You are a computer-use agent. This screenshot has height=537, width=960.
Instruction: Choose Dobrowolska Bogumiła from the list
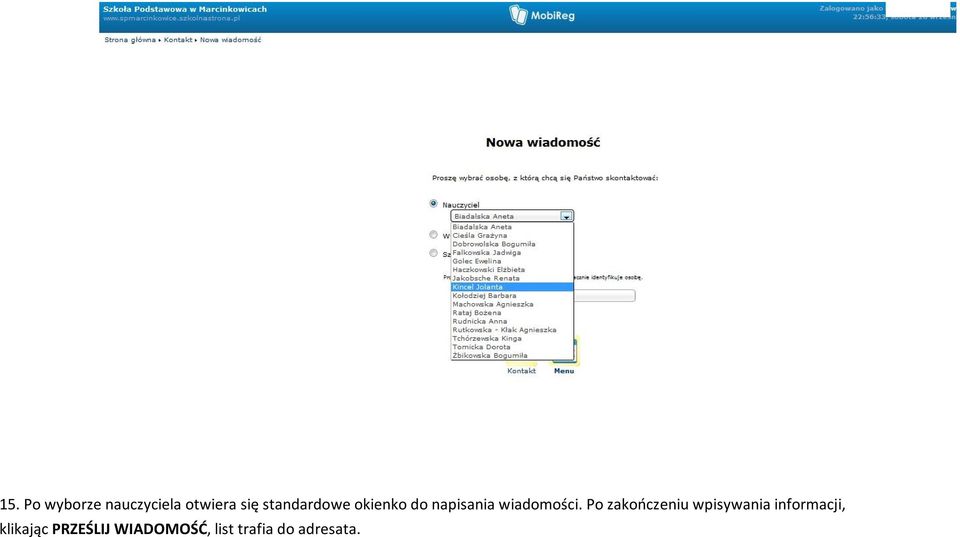pos(512,244)
